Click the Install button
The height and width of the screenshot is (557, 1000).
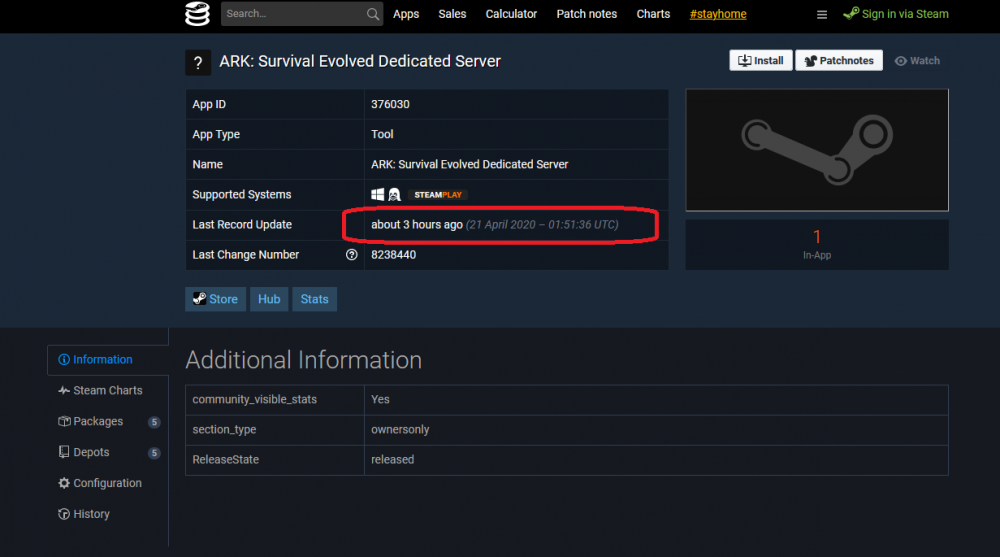pos(760,61)
